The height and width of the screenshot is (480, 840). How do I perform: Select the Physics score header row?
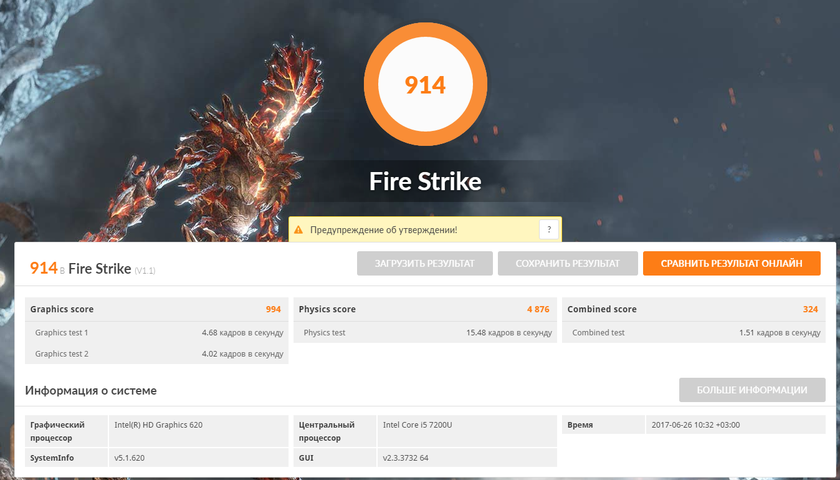424,309
